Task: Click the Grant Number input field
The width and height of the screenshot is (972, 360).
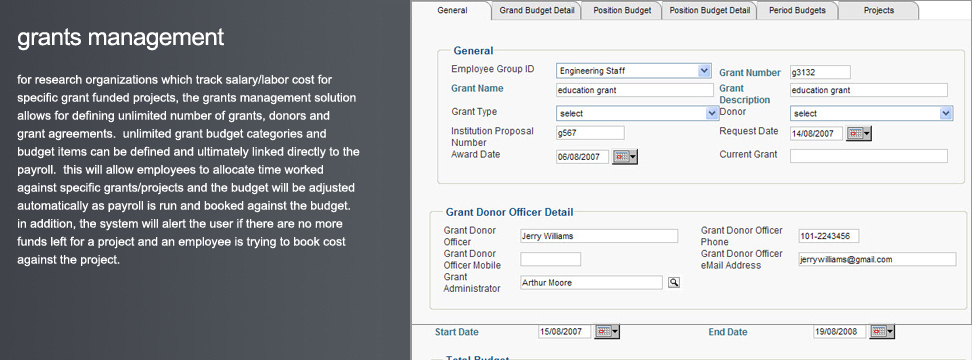Action: tap(820, 72)
